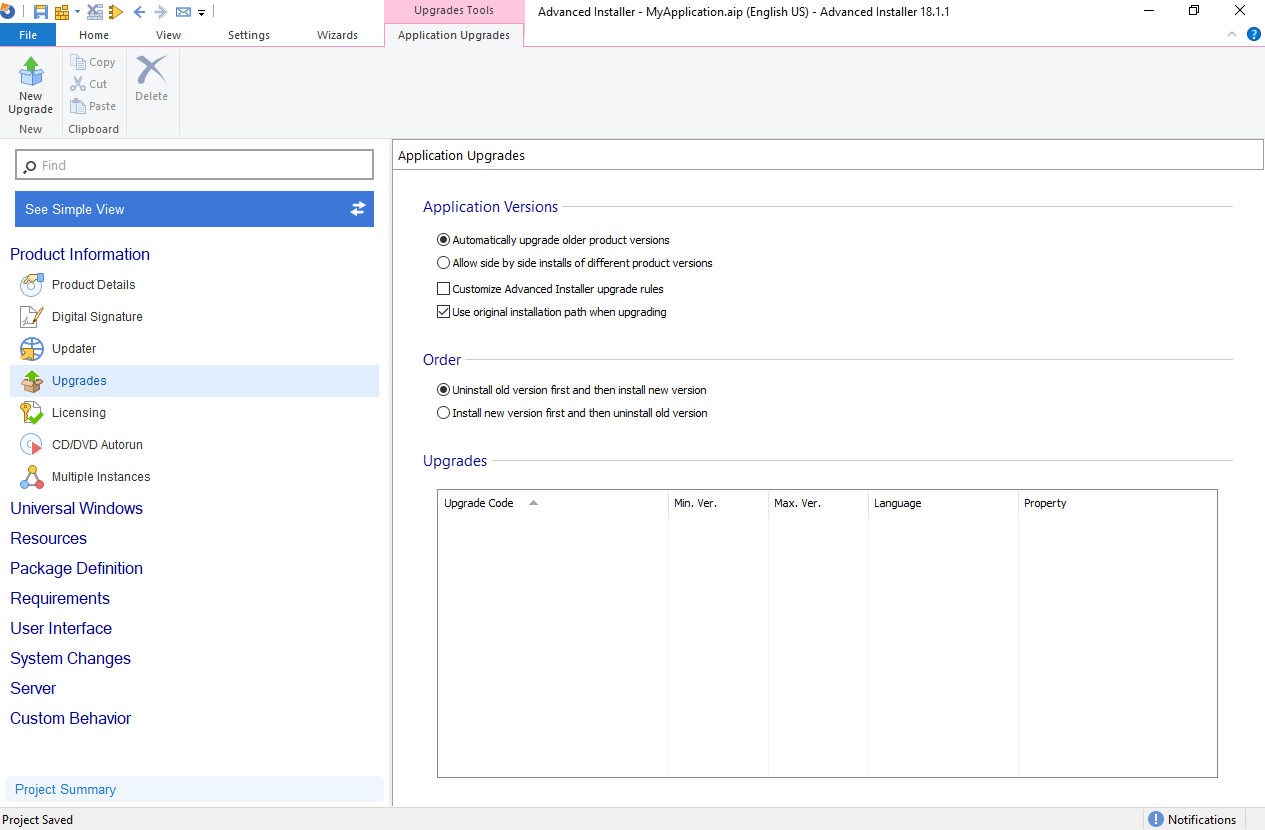The width and height of the screenshot is (1265, 830).
Task: Click the Copy icon in Clipboard group
Action: pos(77,62)
